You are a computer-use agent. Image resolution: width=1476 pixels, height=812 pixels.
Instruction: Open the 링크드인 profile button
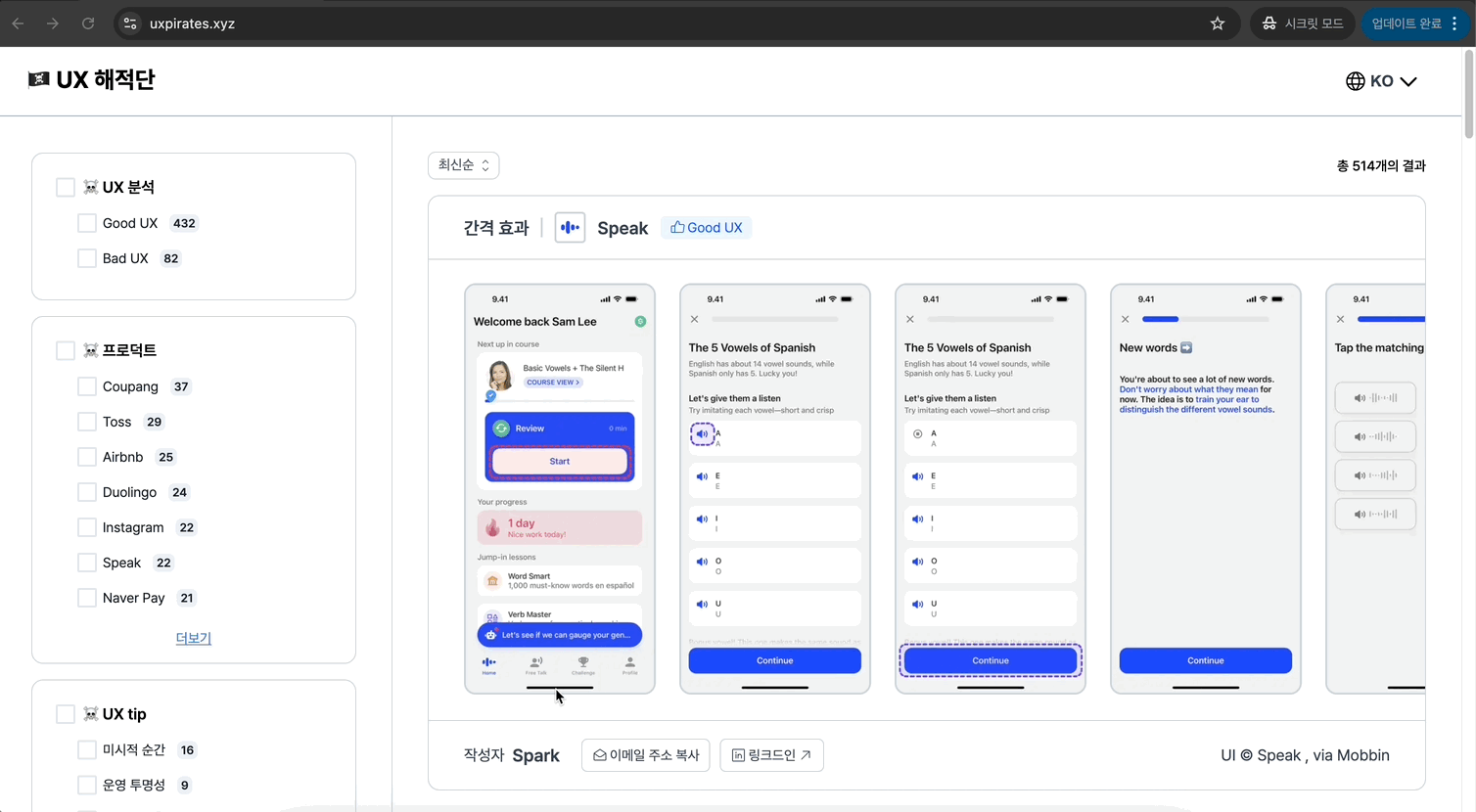click(771, 755)
